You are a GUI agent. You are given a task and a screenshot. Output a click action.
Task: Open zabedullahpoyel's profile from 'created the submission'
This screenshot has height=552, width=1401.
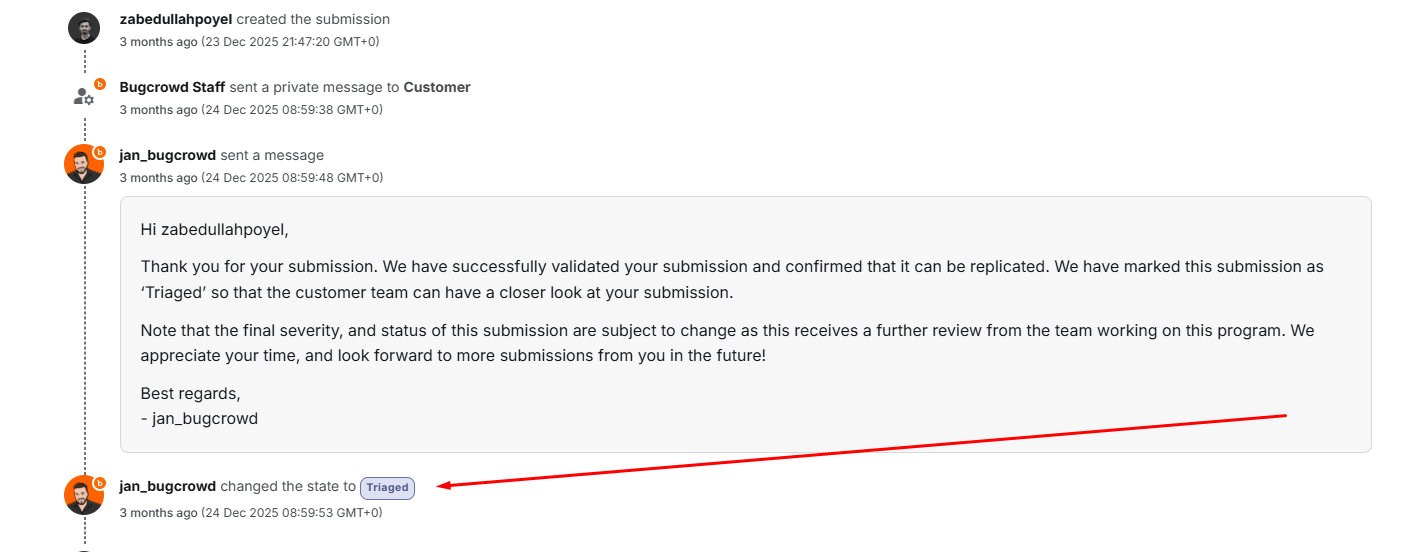point(175,19)
